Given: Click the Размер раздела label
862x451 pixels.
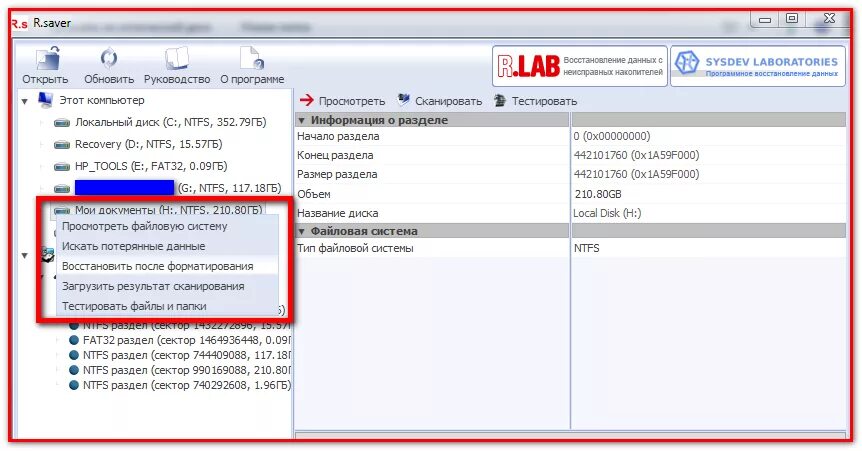Looking at the screenshot, I should click(337, 174).
